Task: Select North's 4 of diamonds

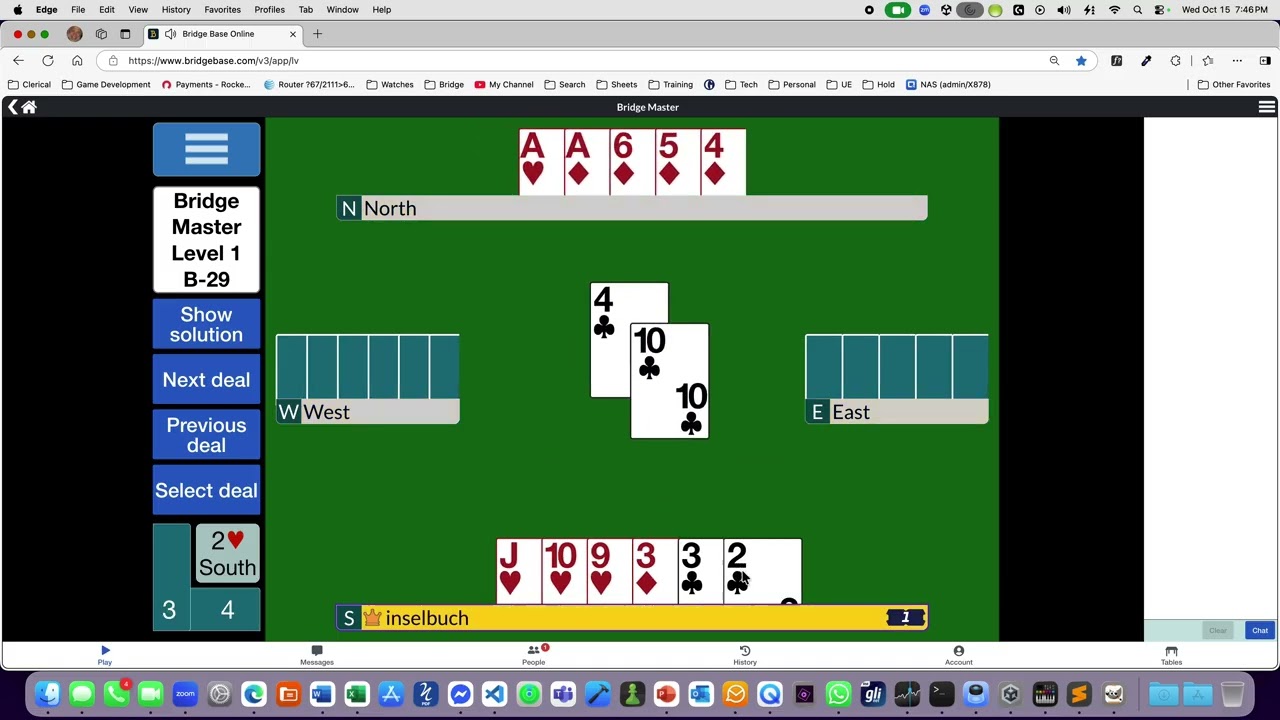Action: (x=723, y=162)
